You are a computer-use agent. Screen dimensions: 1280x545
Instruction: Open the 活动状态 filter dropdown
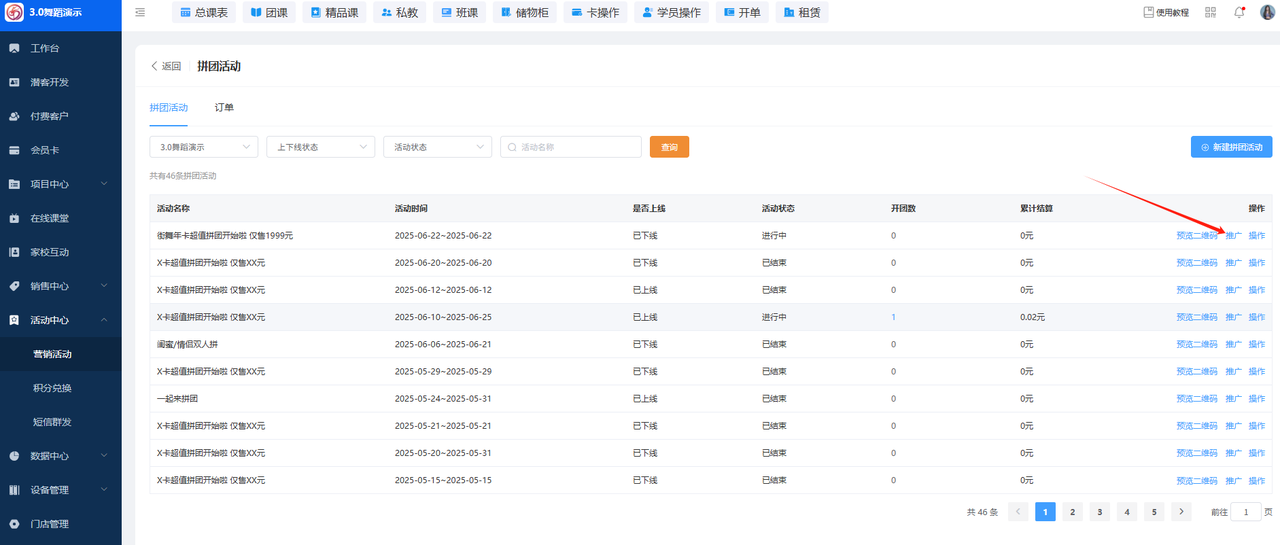point(437,147)
